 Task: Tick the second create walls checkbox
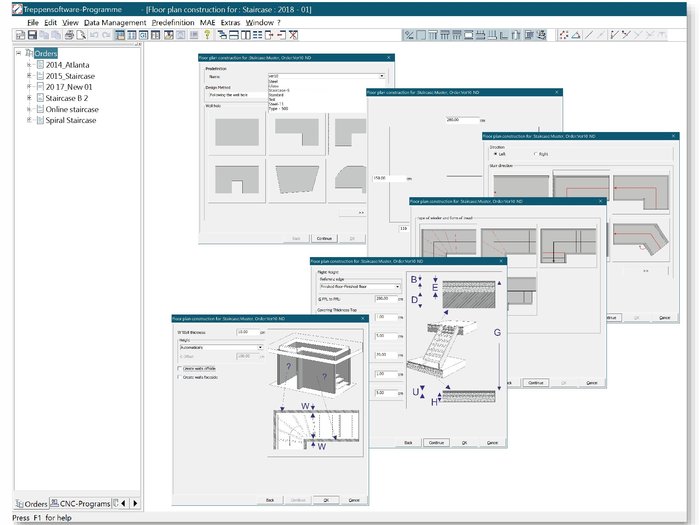tap(179, 377)
